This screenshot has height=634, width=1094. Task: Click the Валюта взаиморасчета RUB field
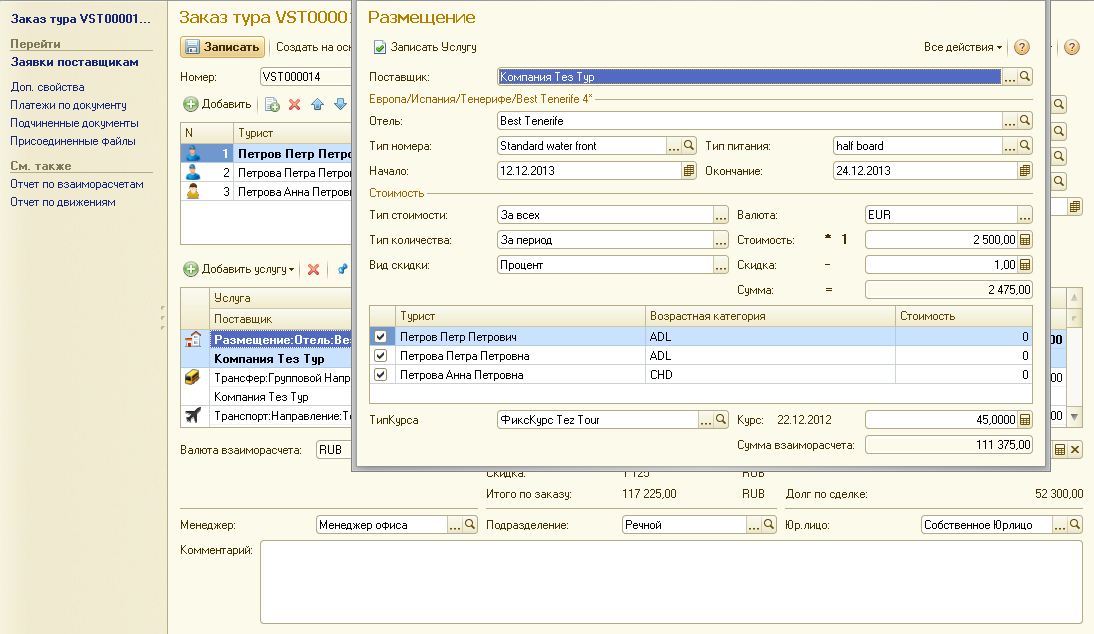tap(334, 450)
